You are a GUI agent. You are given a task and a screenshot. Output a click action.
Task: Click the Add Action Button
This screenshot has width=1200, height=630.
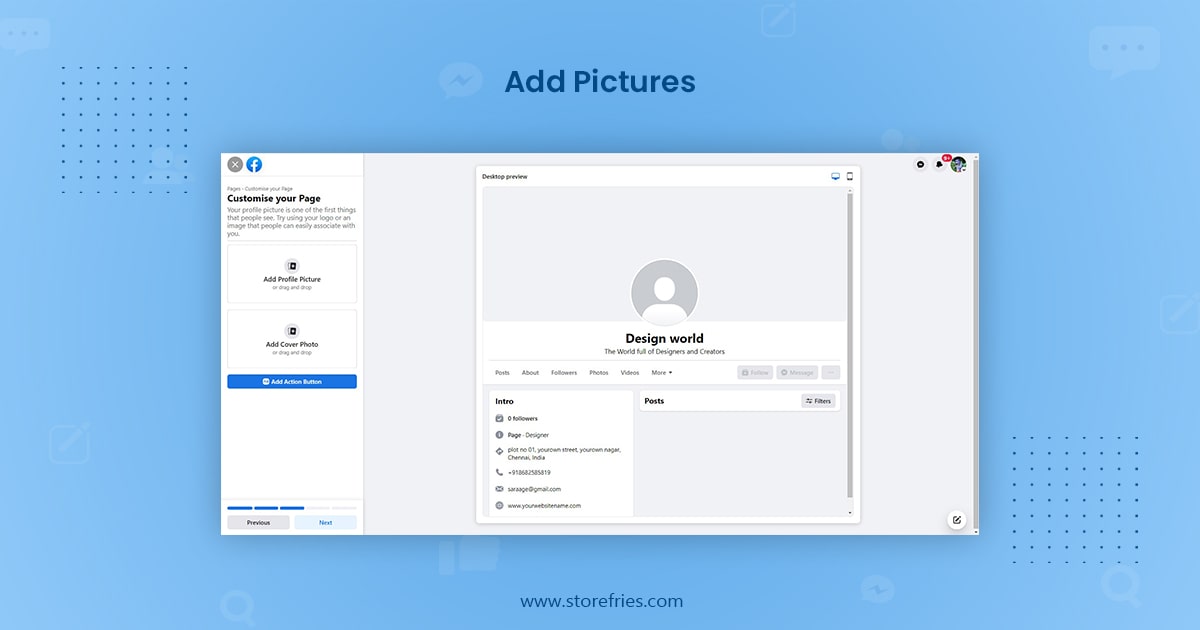coord(292,382)
